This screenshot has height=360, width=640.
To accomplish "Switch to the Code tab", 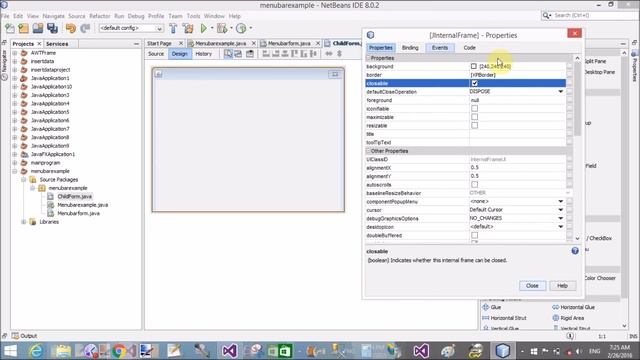I will pyautogui.click(x=469, y=48).
